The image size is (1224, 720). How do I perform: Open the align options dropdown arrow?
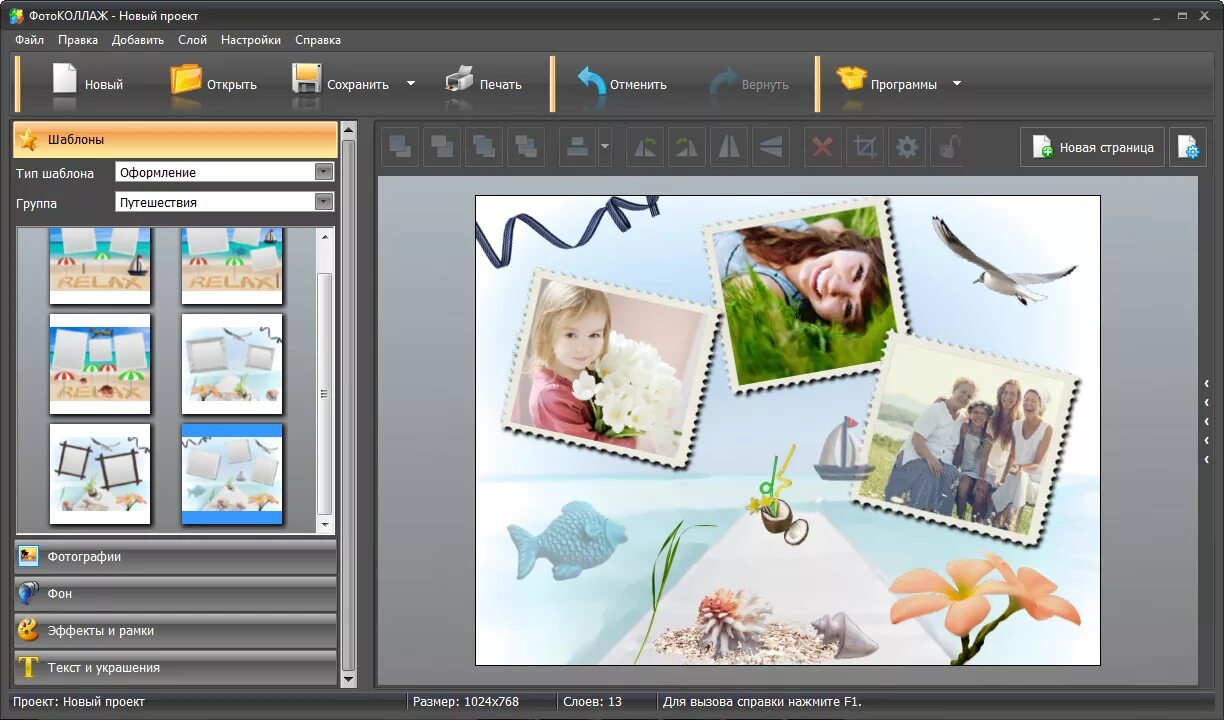pyautogui.click(x=604, y=147)
